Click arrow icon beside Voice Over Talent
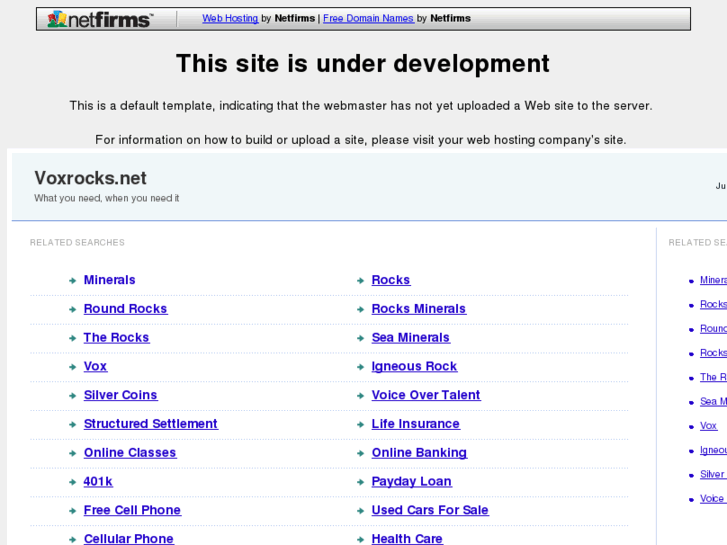727x545 pixels. point(360,396)
